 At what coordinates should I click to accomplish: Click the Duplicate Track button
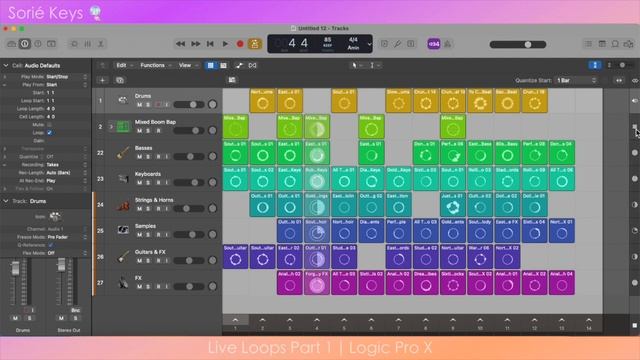pos(120,80)
